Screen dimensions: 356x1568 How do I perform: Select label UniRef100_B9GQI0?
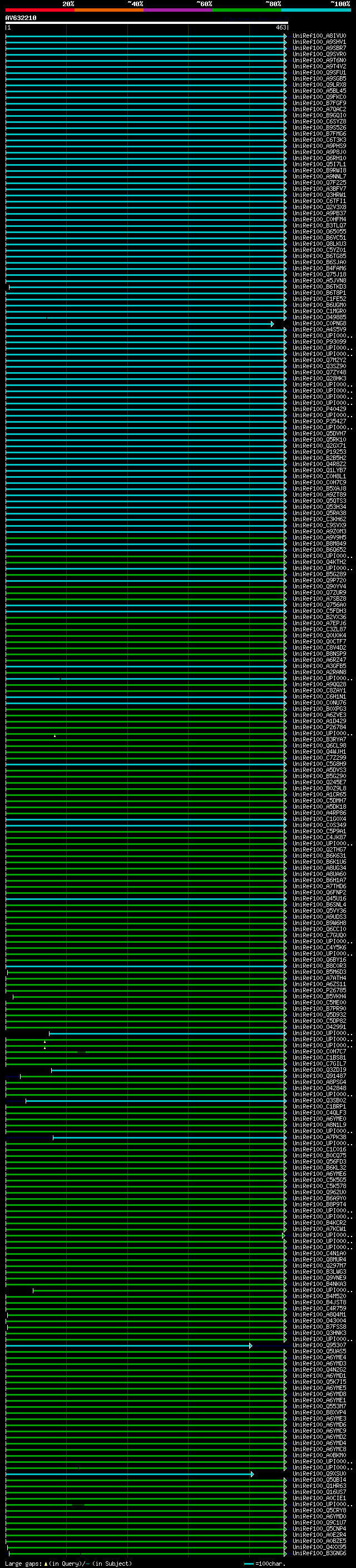319,115
